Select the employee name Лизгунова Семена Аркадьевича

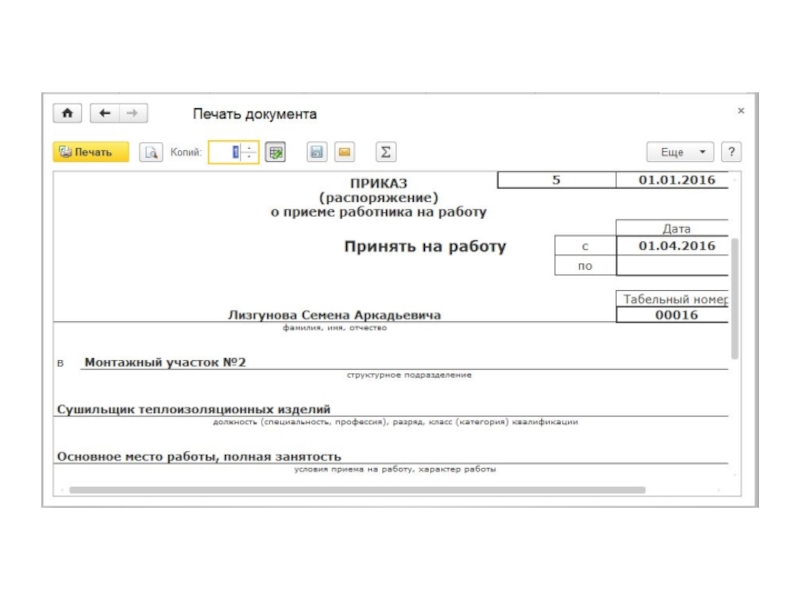pos(334,315)
